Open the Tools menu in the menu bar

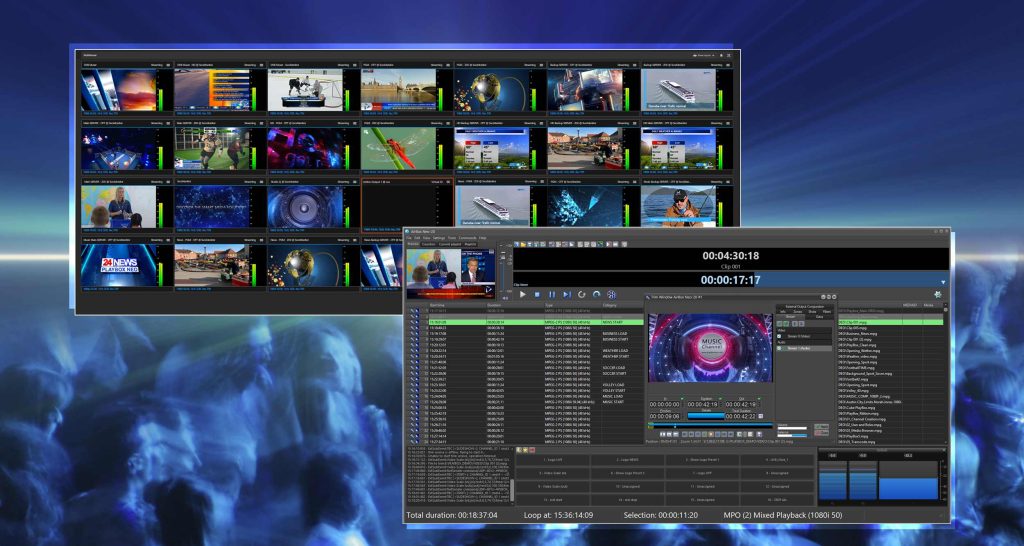click(x=452, y=238)
